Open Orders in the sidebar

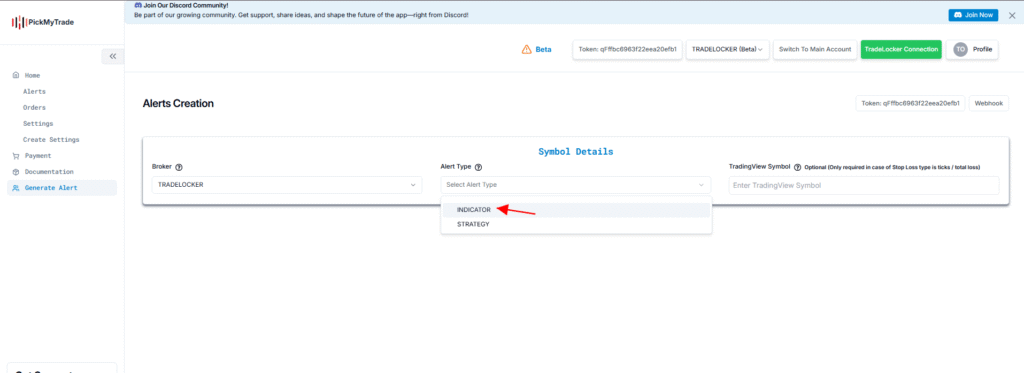click(34, 108)
